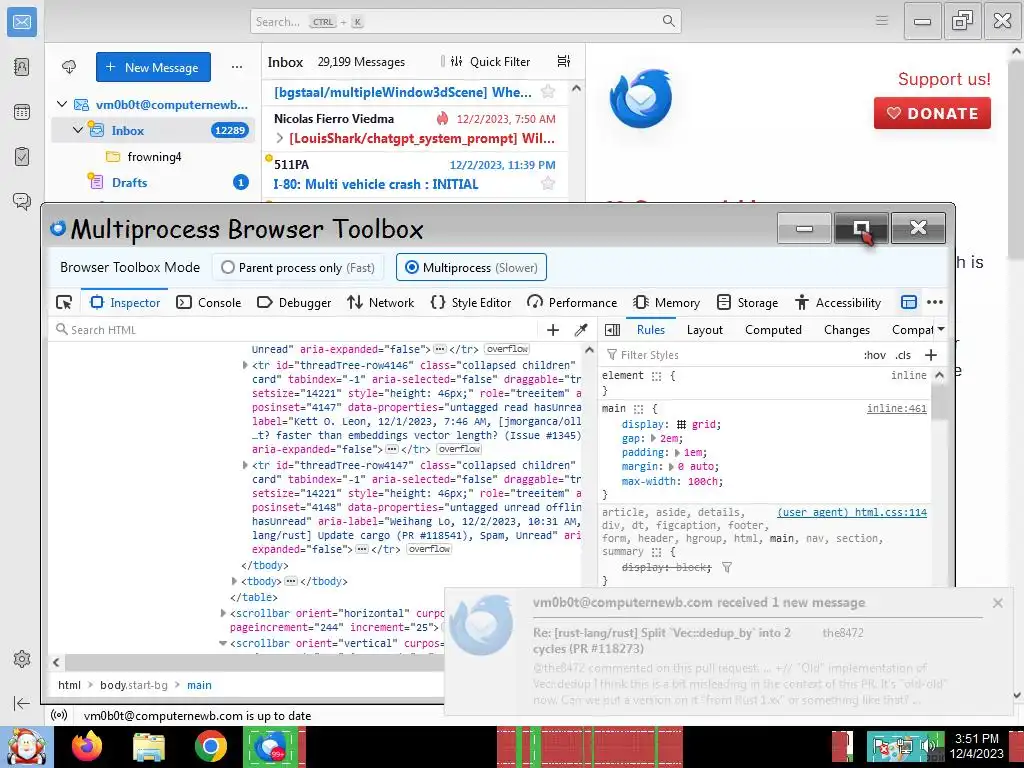Click the online status icon in status bar
This screenshot has width=1024, height=768.
pyautogui.click(x=59, y=716)
